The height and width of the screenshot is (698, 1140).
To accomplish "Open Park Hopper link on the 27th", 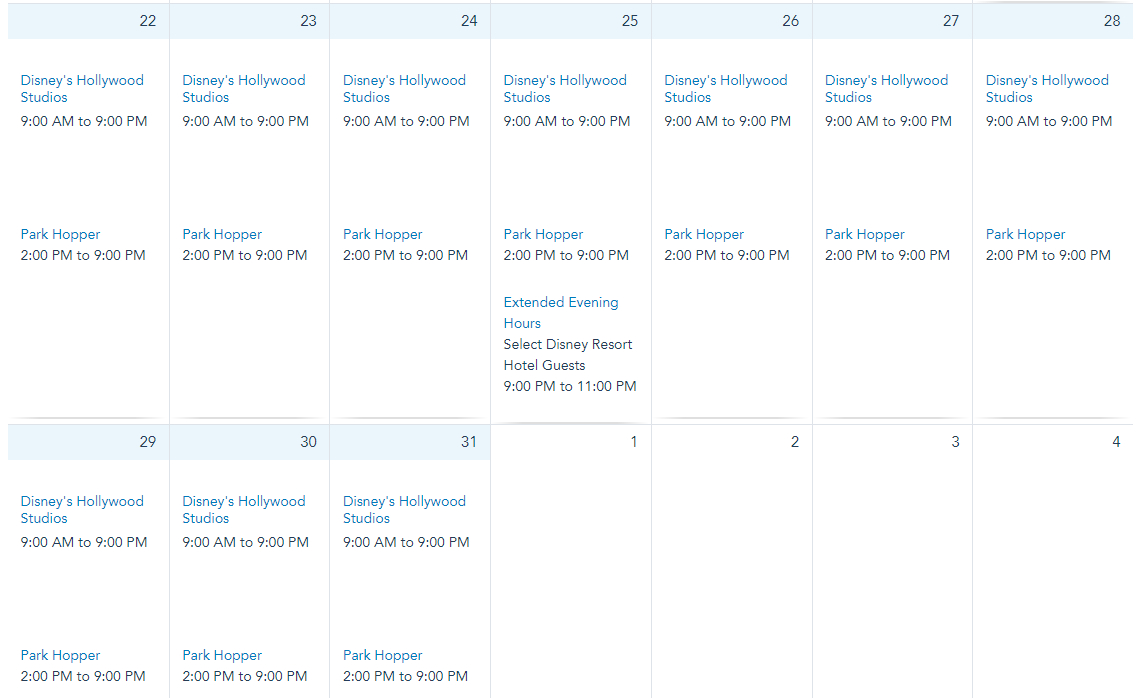I will 865,234.
